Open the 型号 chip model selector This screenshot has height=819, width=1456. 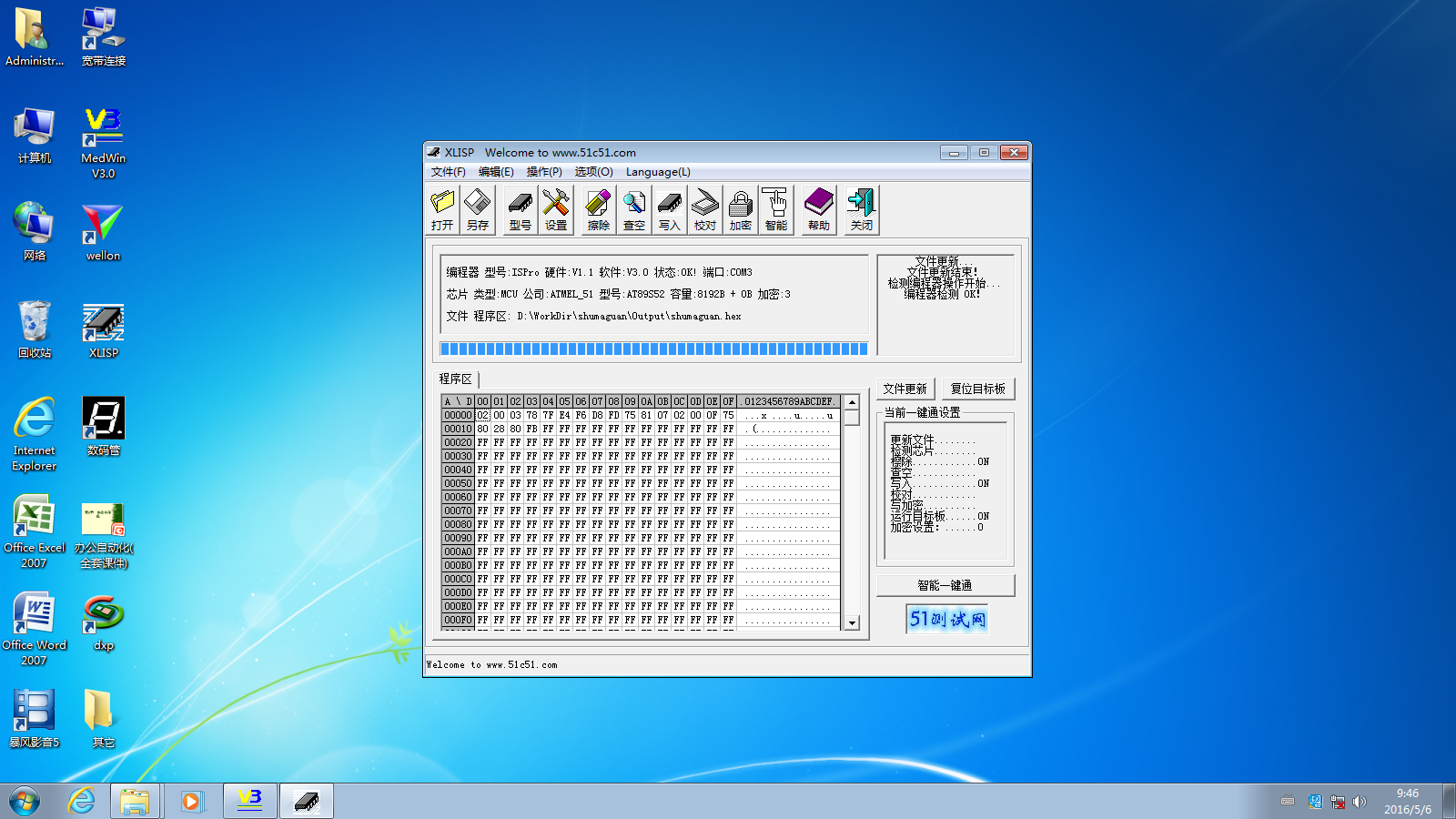521,210
